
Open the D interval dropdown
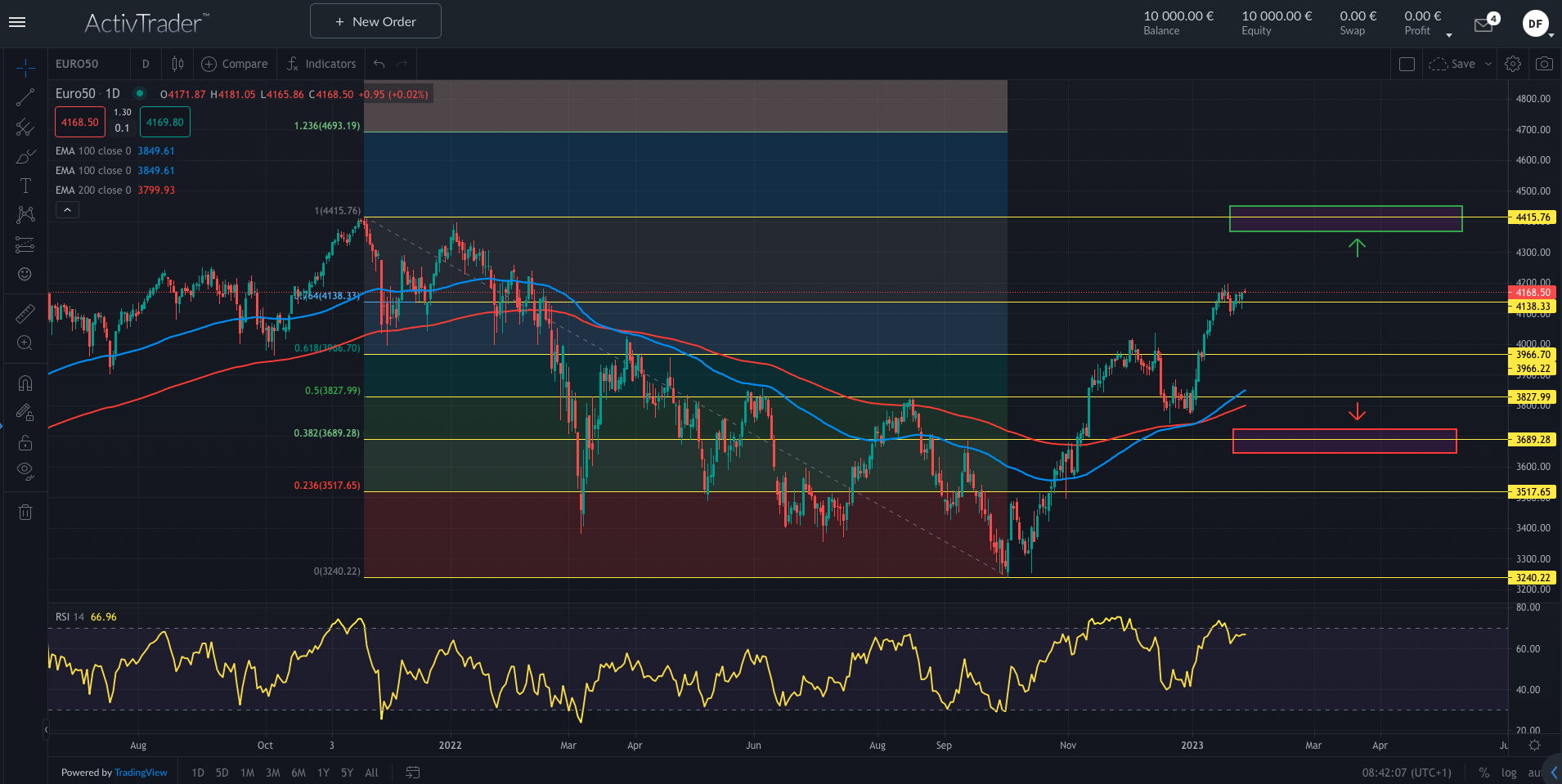click(145, 63)
